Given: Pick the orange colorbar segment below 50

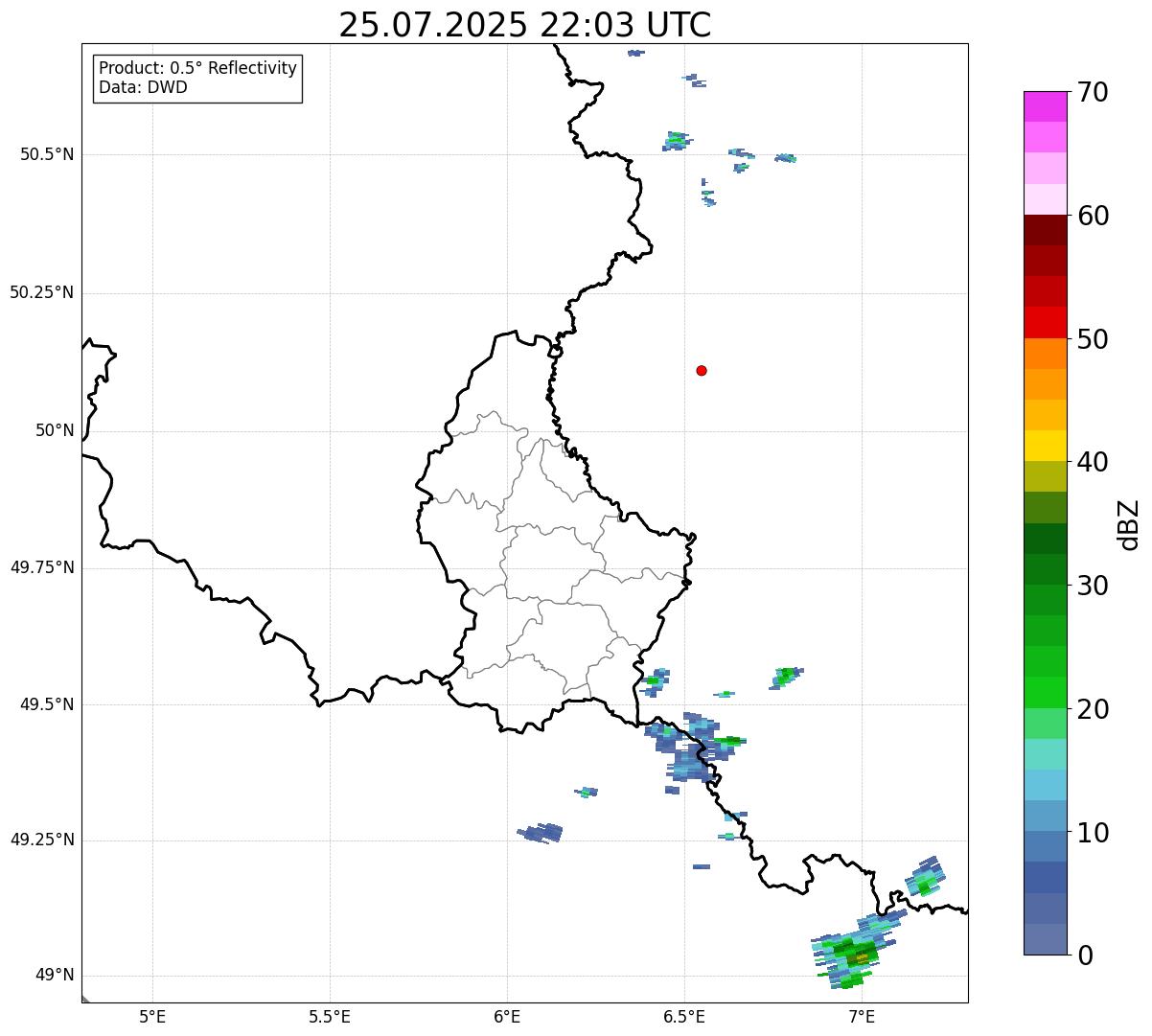Looking at the screenshot, I should [x=1045, y=354].
